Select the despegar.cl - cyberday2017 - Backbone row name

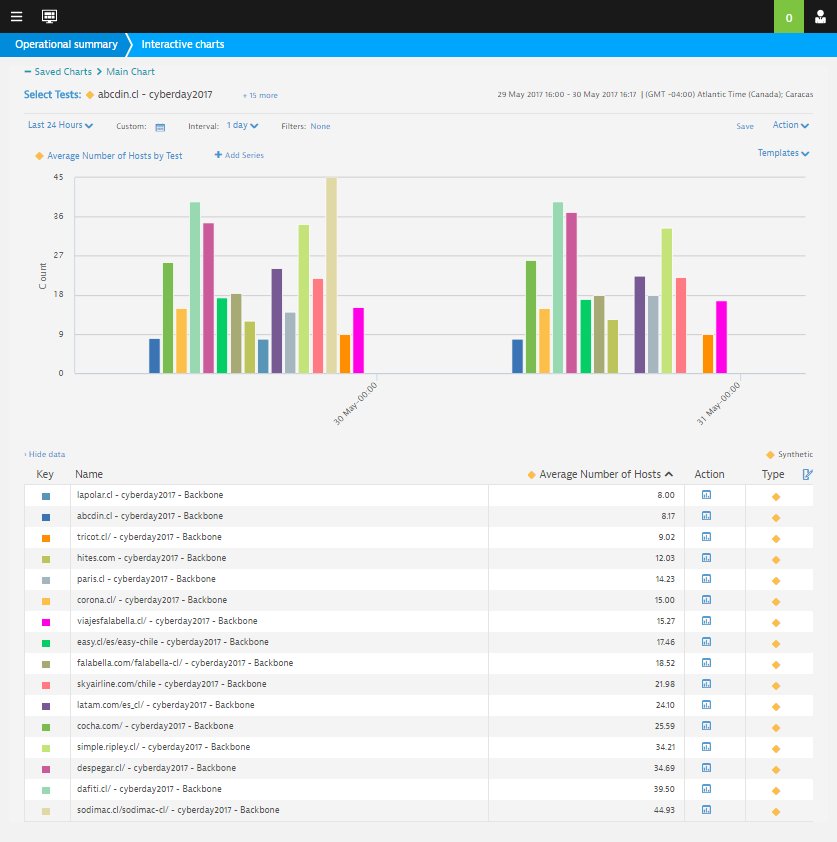[156, 768]
